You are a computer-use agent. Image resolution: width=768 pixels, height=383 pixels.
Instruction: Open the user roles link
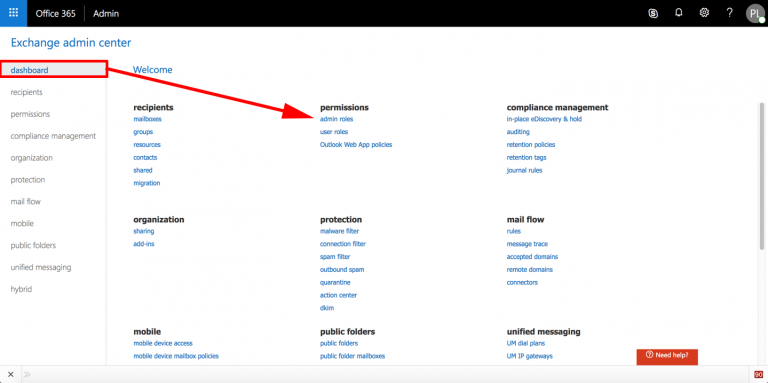point(334,132)
